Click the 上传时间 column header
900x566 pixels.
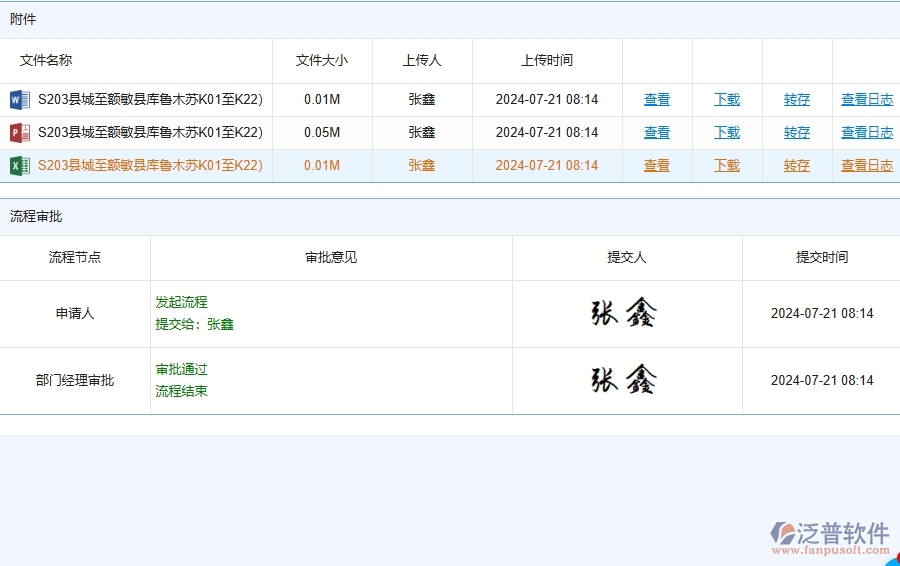click(x=547, y=60)
